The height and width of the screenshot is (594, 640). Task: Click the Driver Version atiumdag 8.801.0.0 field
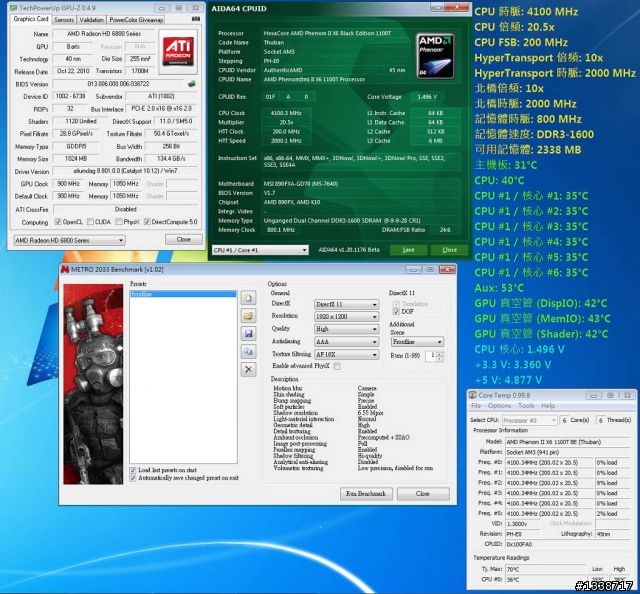click(125, 171)
